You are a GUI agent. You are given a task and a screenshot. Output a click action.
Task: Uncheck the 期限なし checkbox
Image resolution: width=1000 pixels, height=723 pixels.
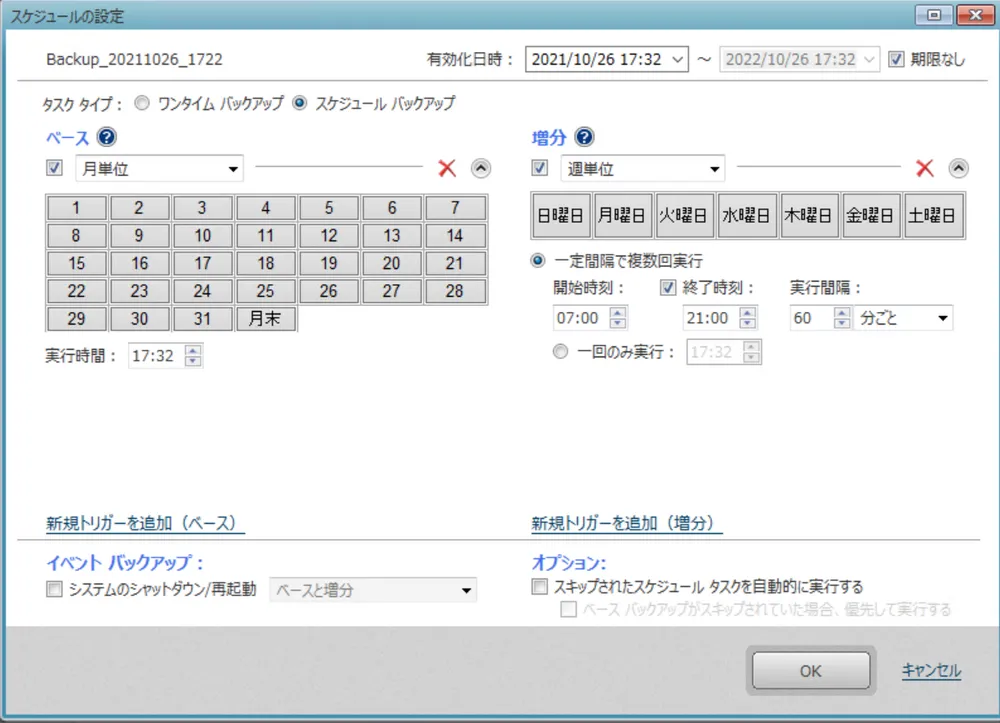pyautogui.click(x=897, y=60)
